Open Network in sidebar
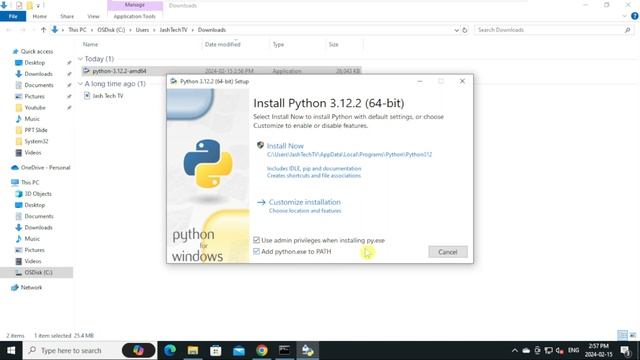 pyautogui.click(x=31, y=287)
